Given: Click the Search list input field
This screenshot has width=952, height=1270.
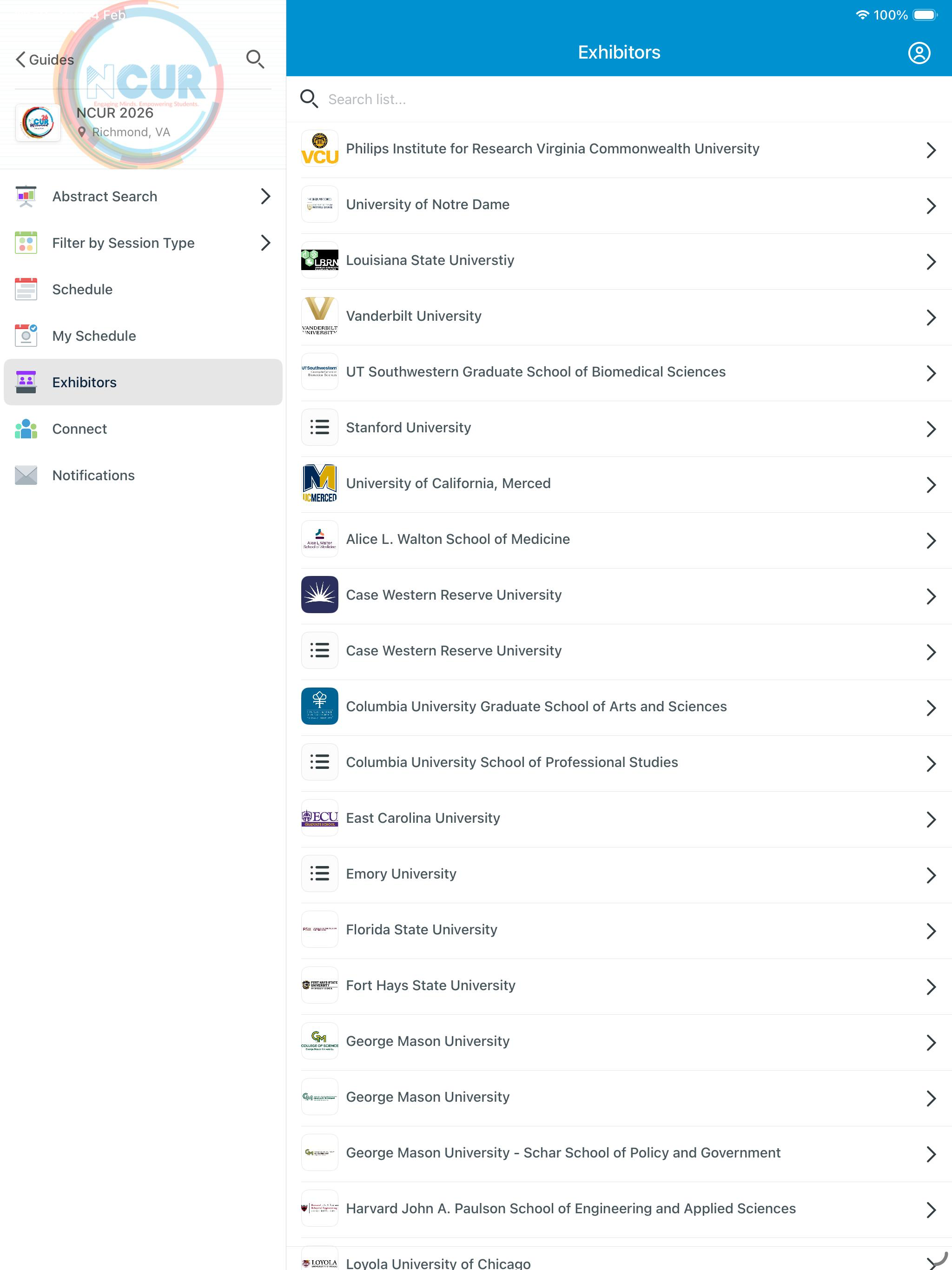Looking at the screenshot, I should tap(619, 99).
